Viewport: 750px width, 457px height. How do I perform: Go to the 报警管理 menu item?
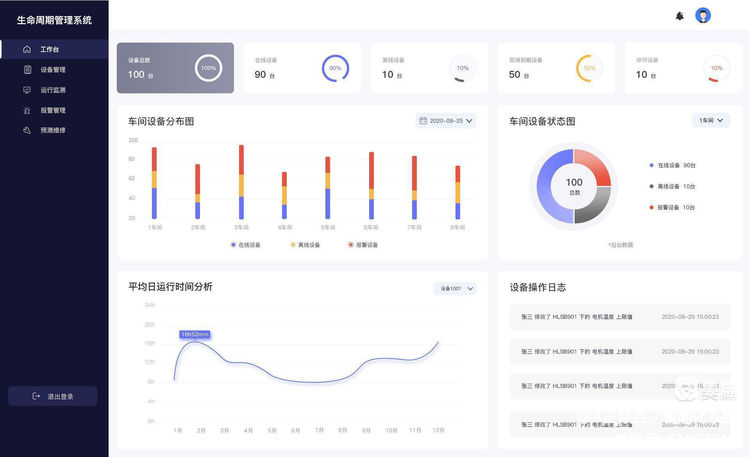(53, 110)
